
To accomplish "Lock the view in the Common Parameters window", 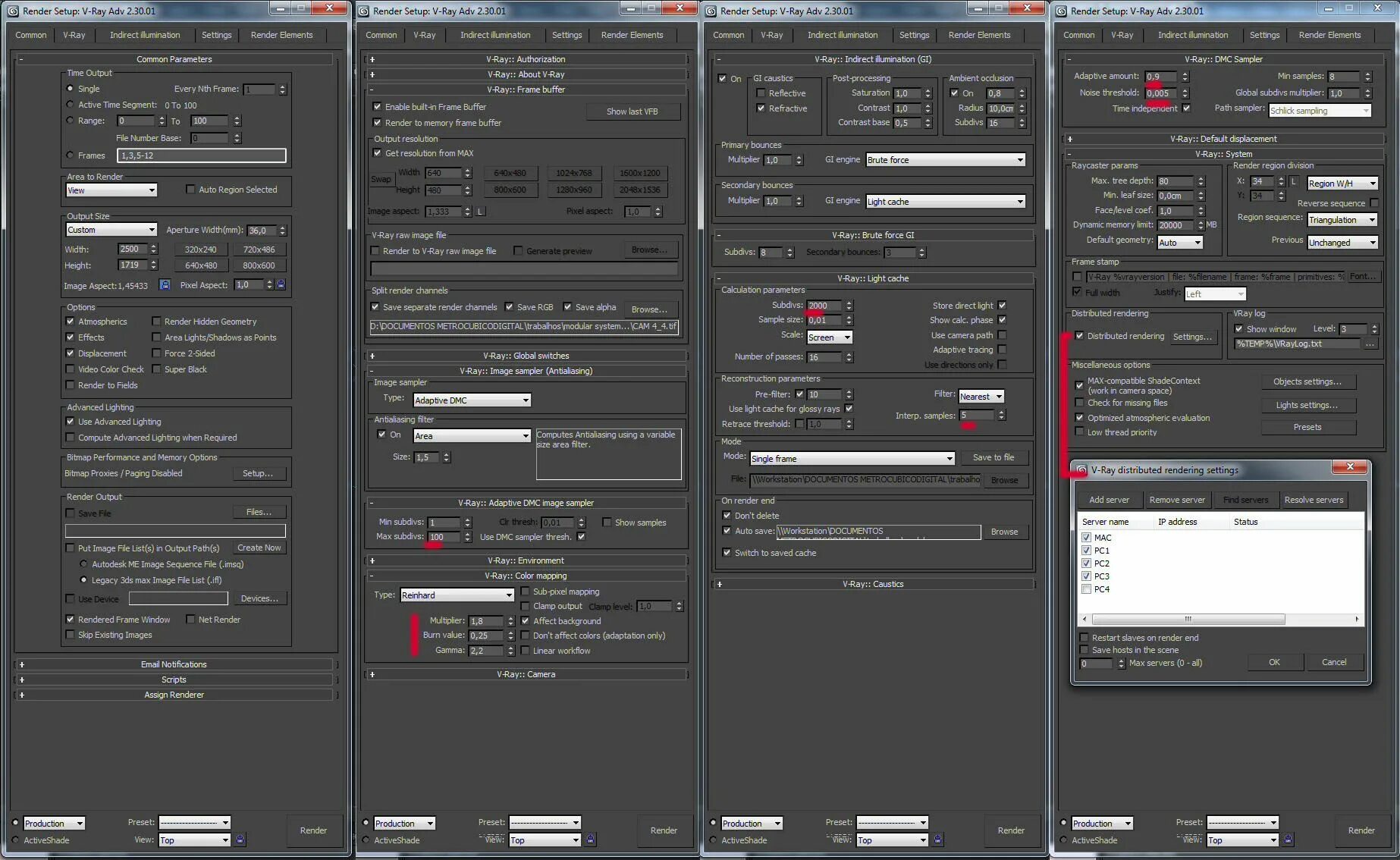I will click(x=240, y=840).
